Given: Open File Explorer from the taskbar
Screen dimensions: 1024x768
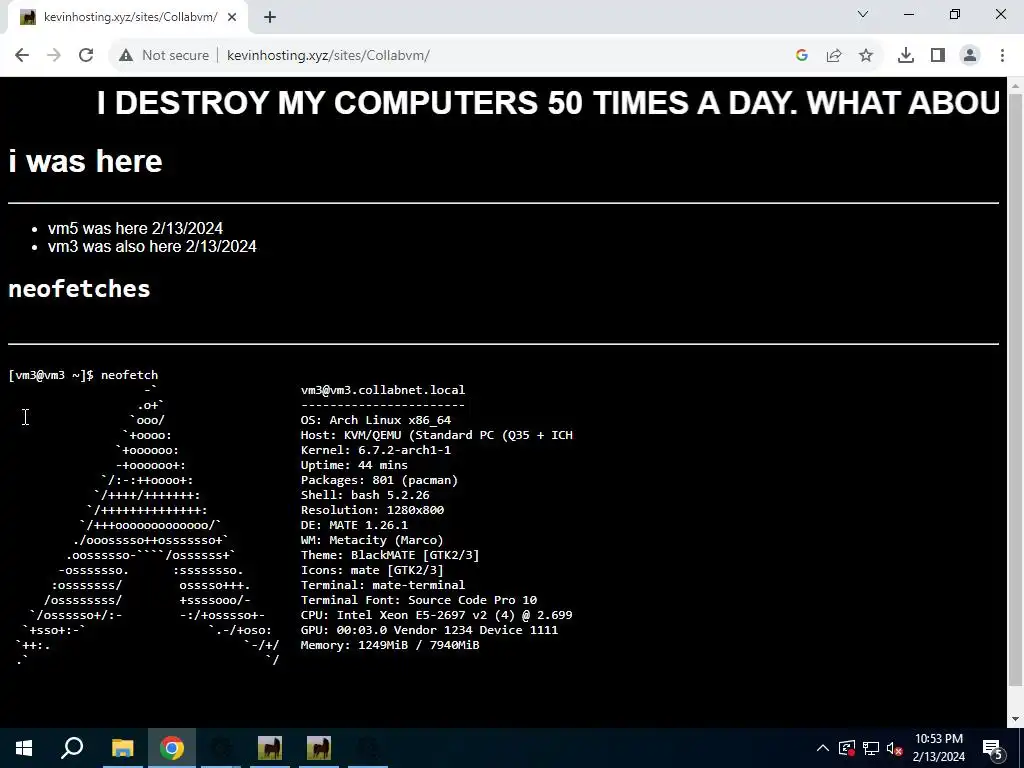Looking at the screenshot, I should 122,748.
